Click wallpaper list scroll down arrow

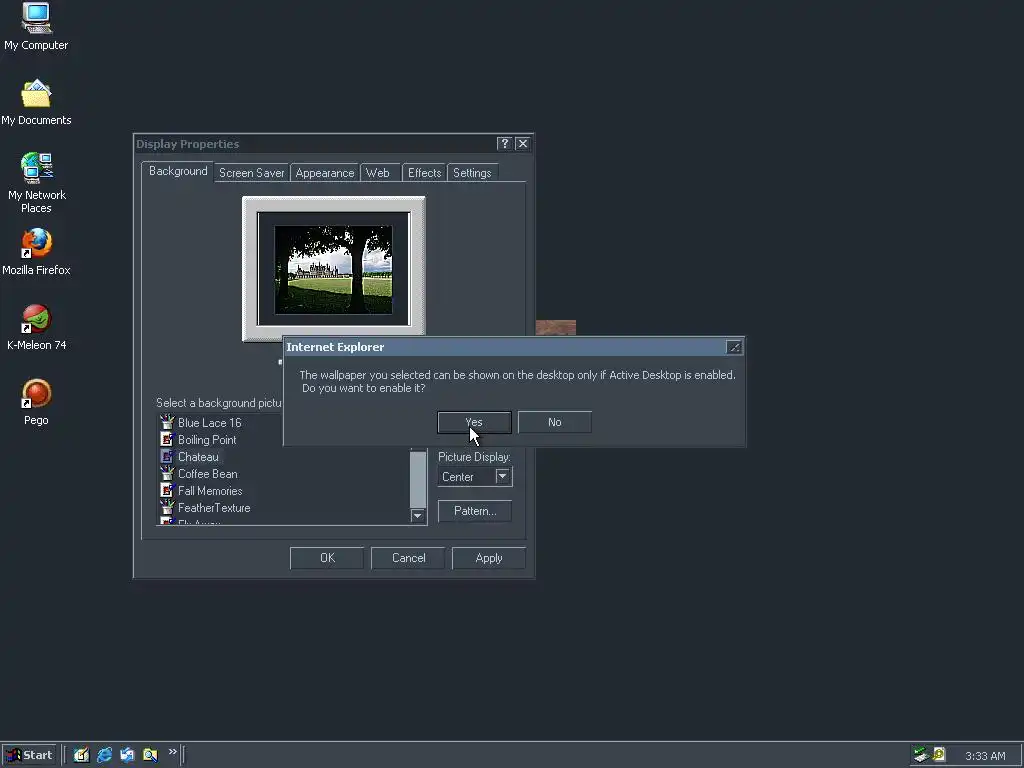tap(418, 516)
